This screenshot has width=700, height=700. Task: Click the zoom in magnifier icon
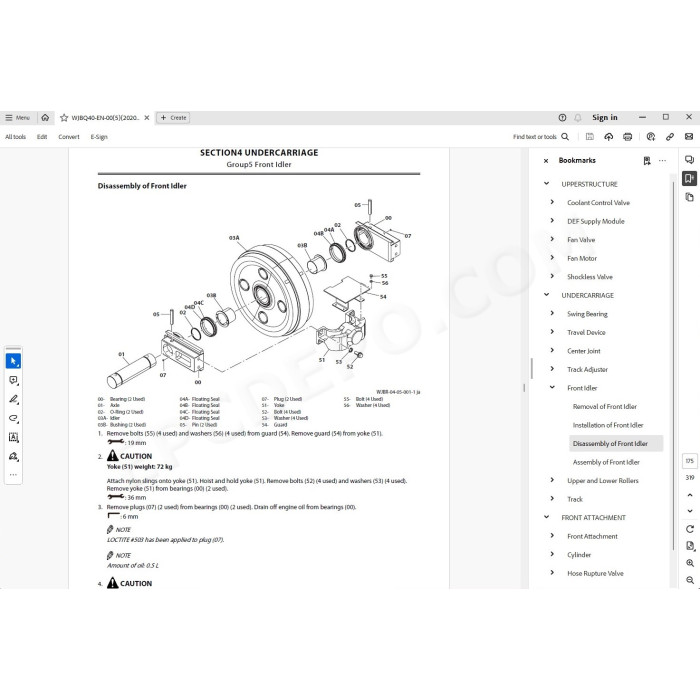click(690, 563)
